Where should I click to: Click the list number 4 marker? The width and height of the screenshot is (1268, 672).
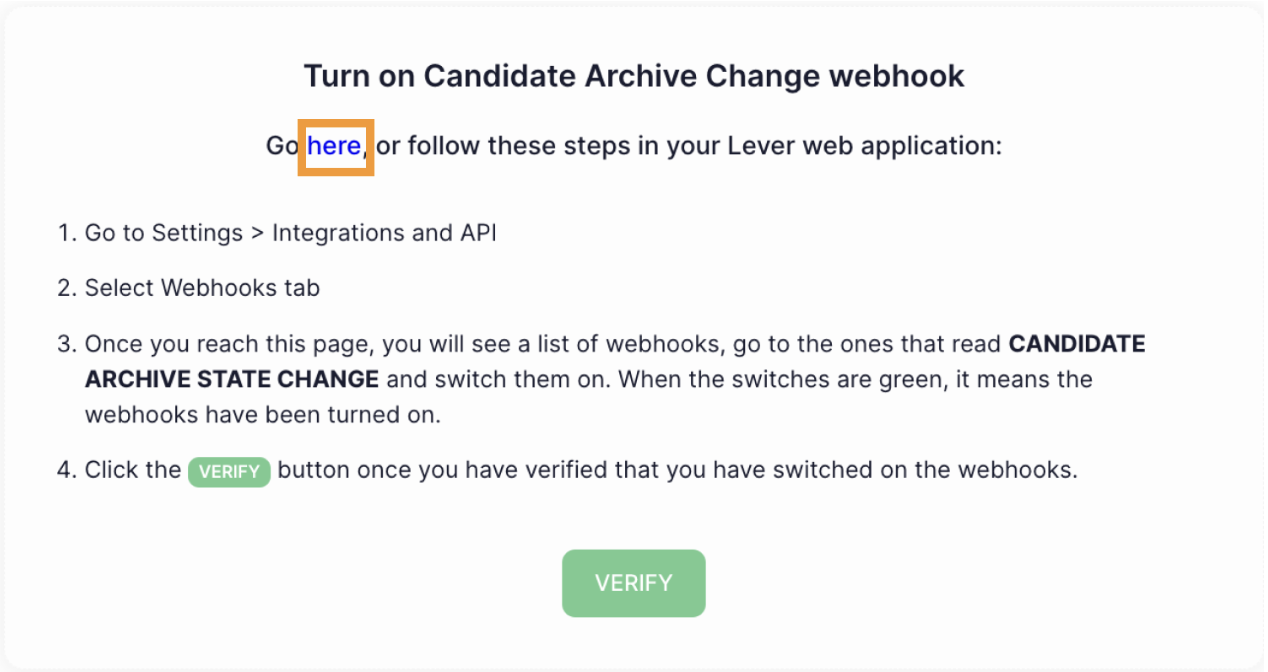66,470
